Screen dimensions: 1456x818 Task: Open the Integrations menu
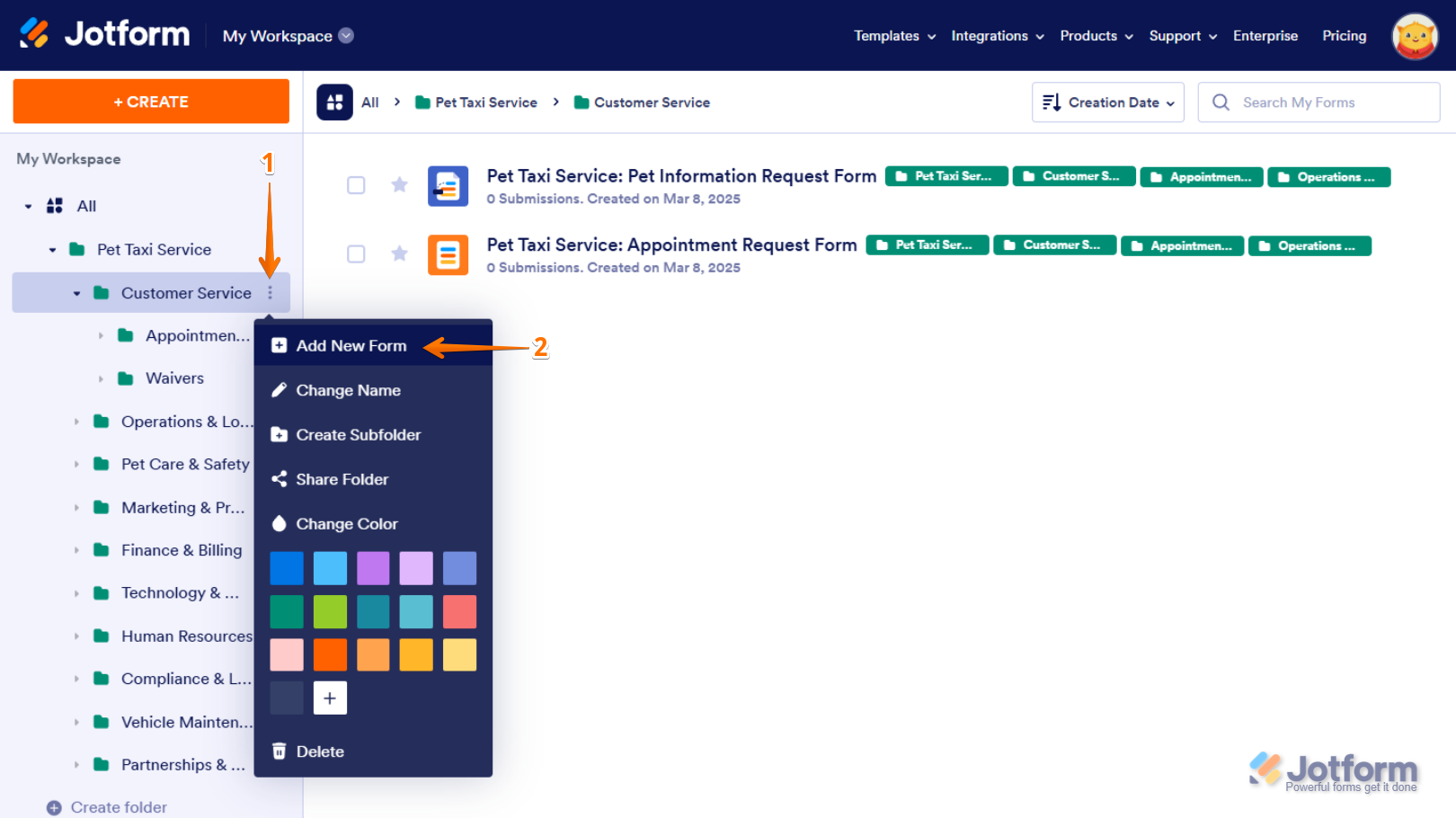tap(998, 36)
